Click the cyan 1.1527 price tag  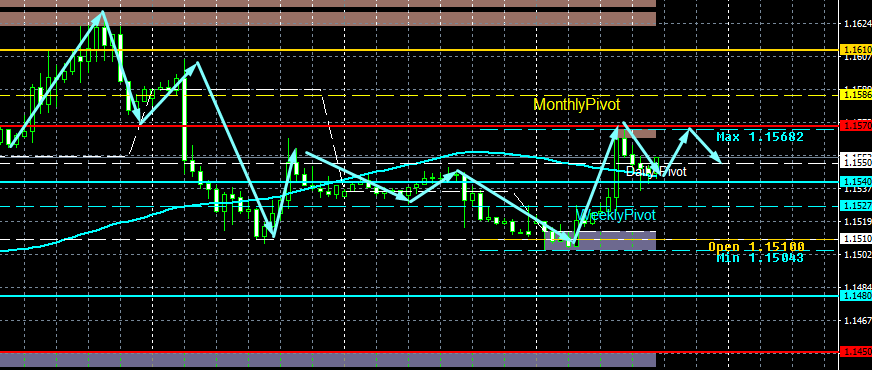click(856, 206)
